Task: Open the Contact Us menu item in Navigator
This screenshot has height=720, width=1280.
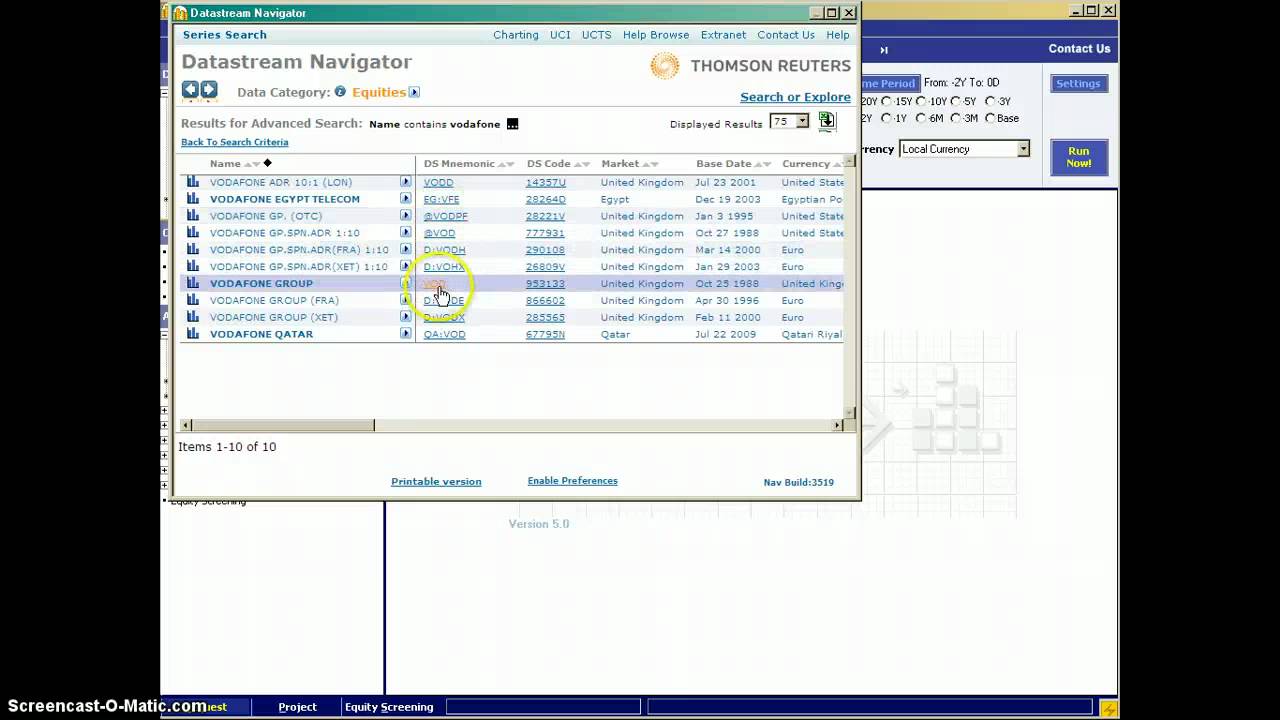Action: [786, 35]
